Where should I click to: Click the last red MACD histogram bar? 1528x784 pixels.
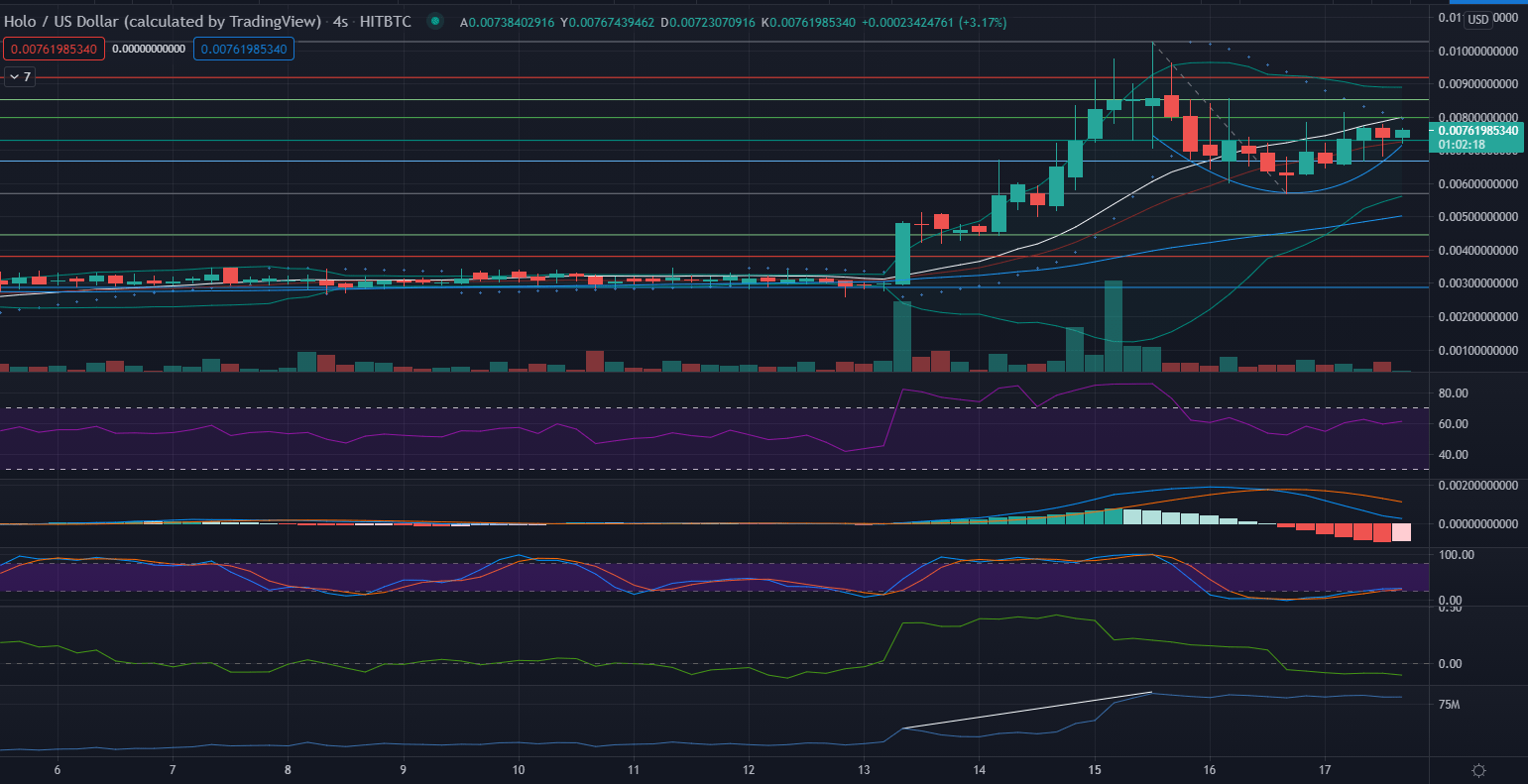tap(1401, 532)
